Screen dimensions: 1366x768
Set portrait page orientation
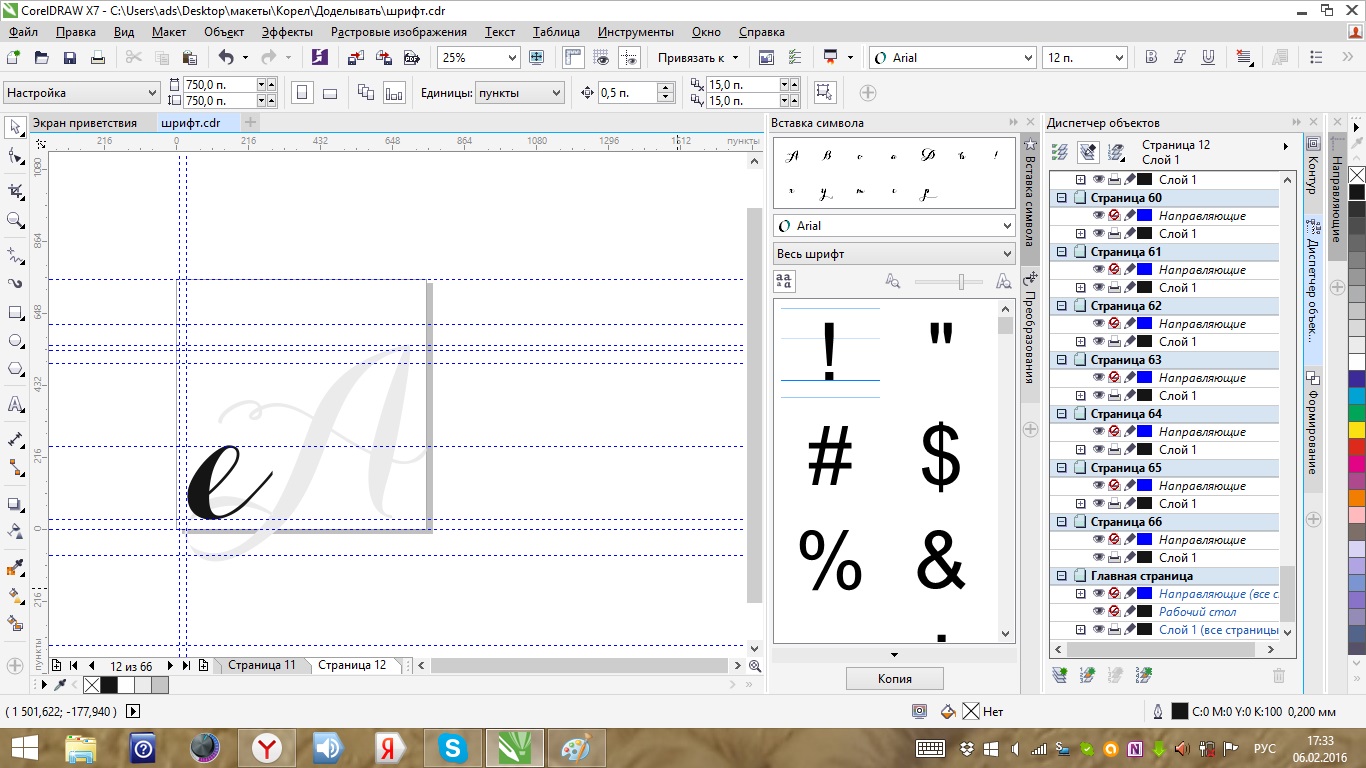click(x=302, y=93)
